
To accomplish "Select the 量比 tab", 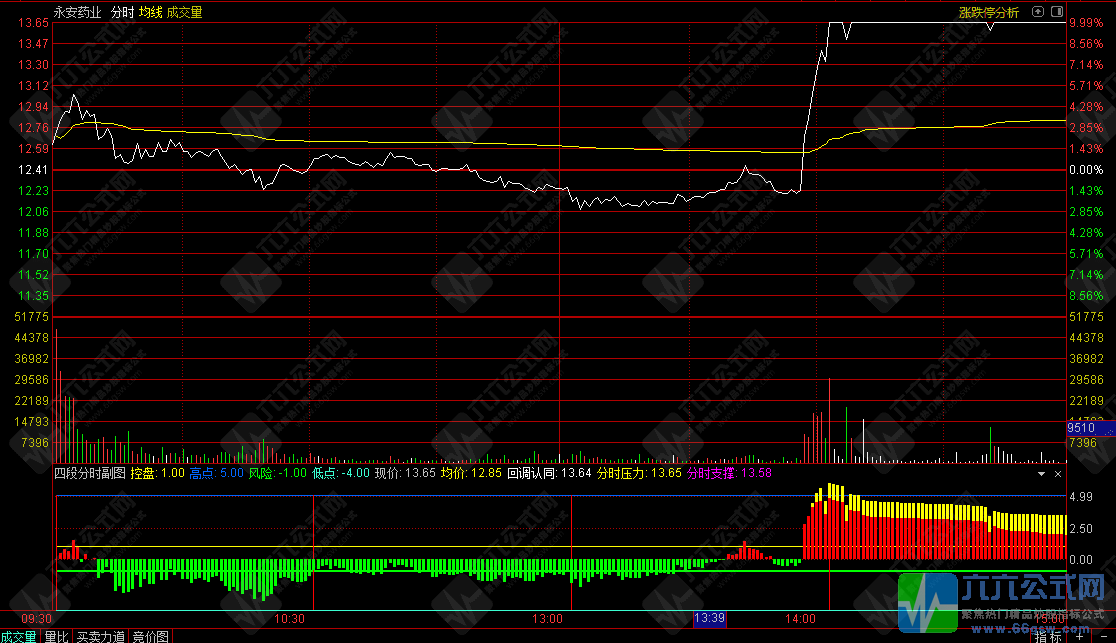I will [57, 636].
